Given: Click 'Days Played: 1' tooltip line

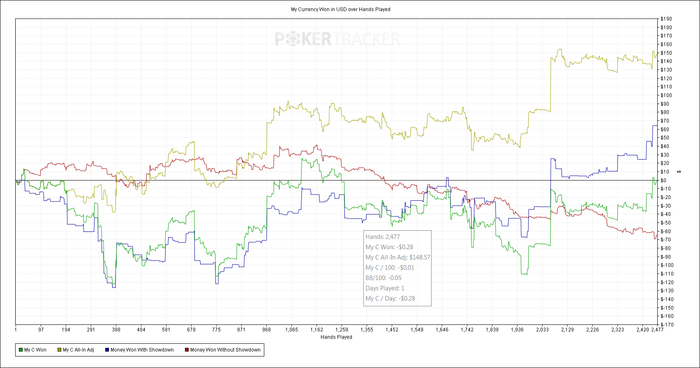Looking at the screenshot, I should (385, 288).
